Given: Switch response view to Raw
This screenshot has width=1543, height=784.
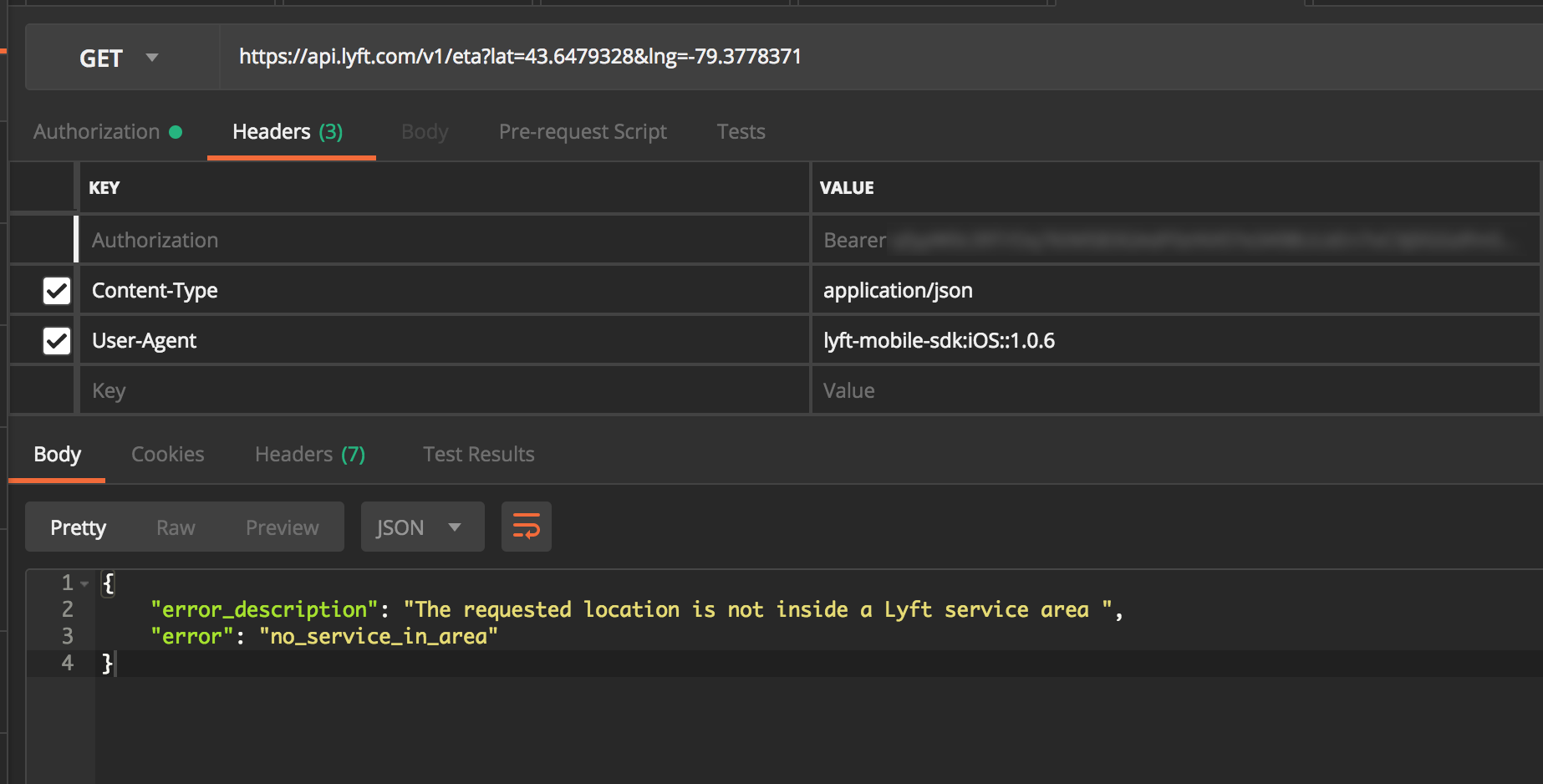Looking at the screenshot, I should tap(176, 528).
